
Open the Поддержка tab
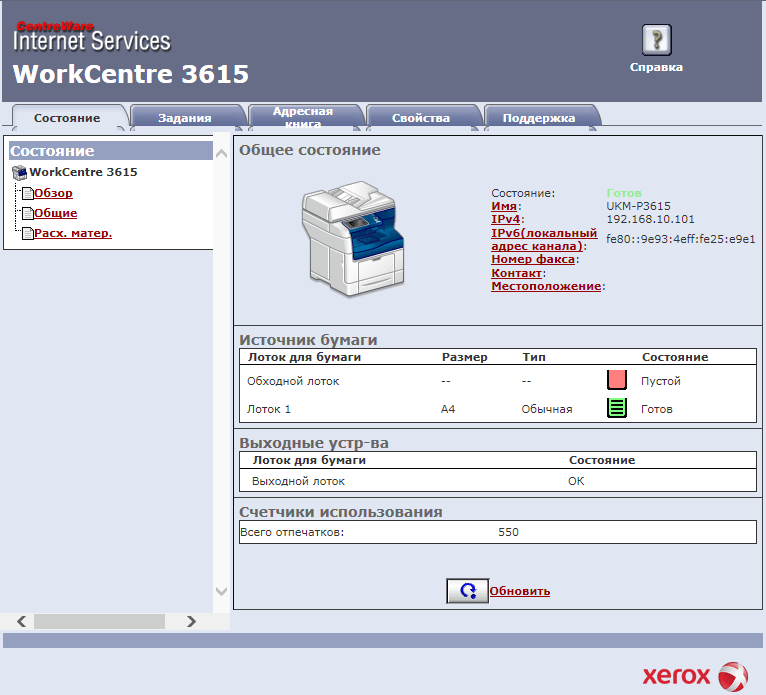539,118
